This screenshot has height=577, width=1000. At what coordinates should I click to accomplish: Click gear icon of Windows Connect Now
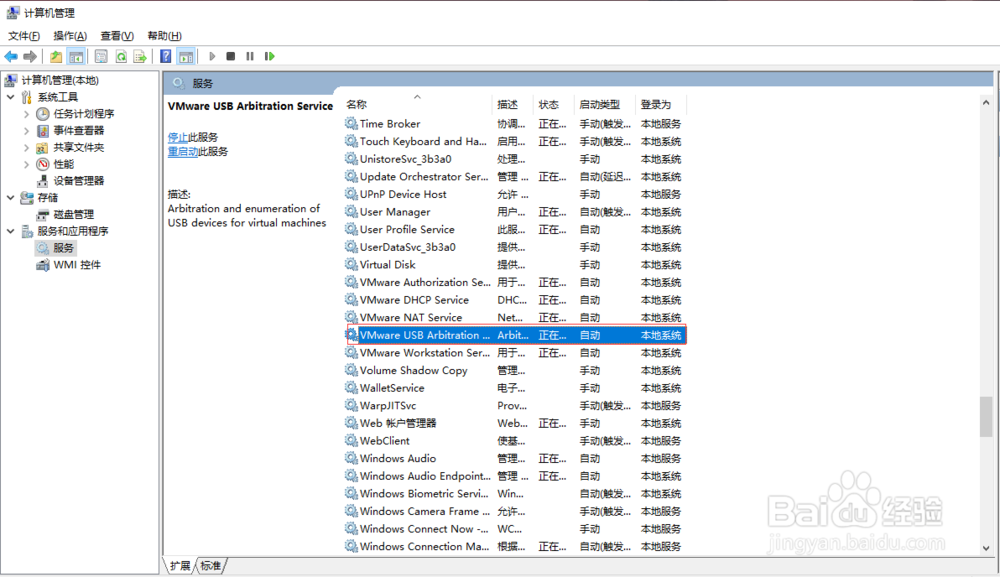(351, 529)
